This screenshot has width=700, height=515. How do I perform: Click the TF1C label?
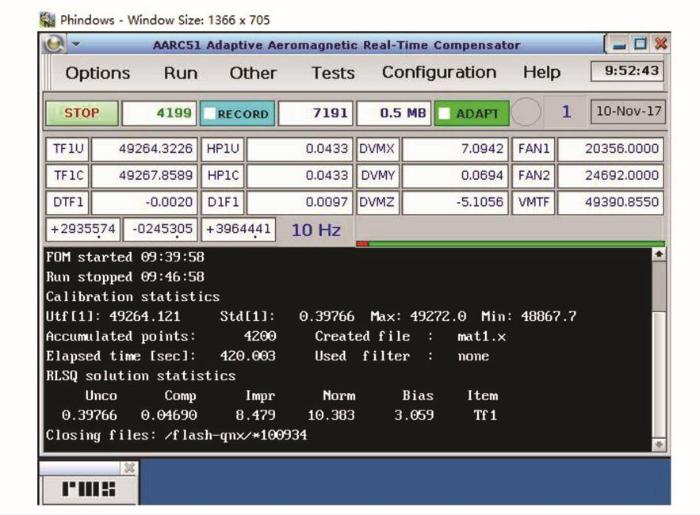click(67, 176)
